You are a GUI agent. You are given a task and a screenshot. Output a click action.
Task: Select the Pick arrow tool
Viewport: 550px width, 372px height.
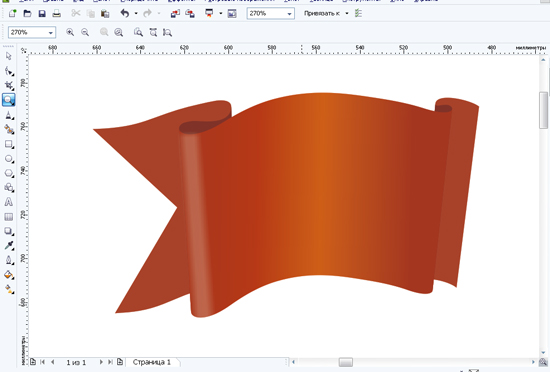coord(8,56)
